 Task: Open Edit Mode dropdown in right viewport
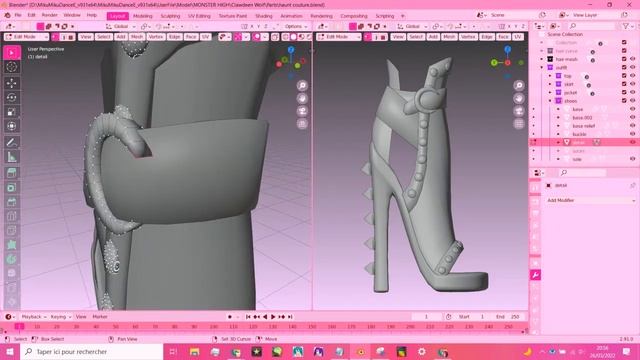[x=339, y=37]
